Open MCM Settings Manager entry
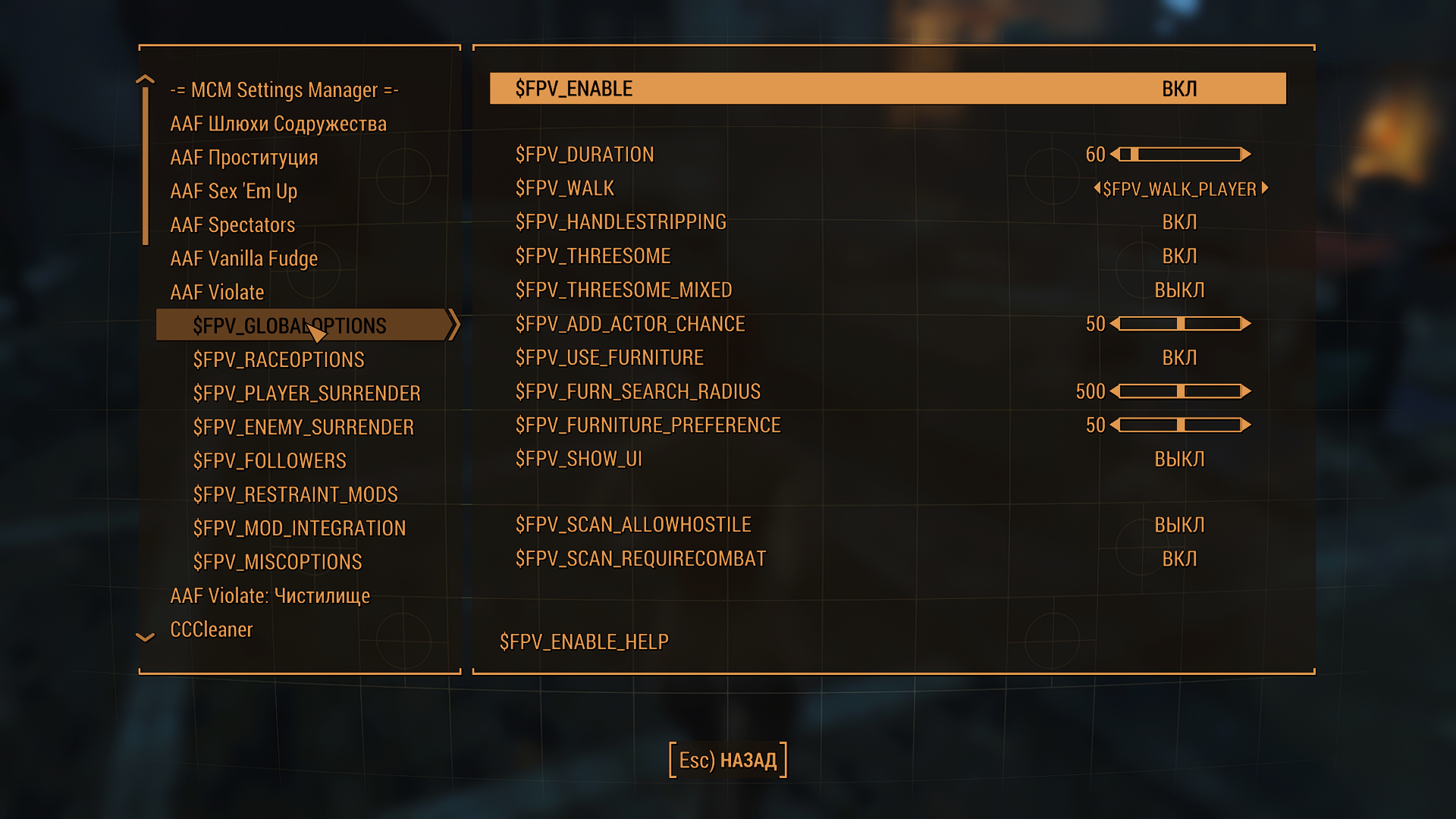This screenshot has width=1456, height=819. pyautogui.click(x=284, y=90)
